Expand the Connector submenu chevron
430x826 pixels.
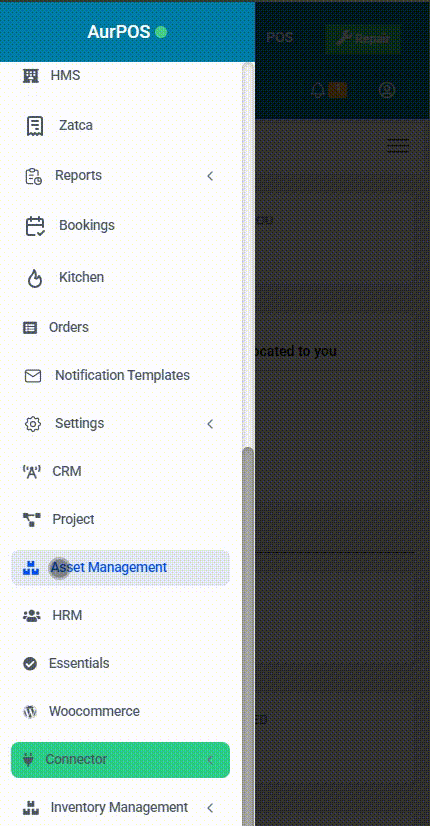pos(210,760)
